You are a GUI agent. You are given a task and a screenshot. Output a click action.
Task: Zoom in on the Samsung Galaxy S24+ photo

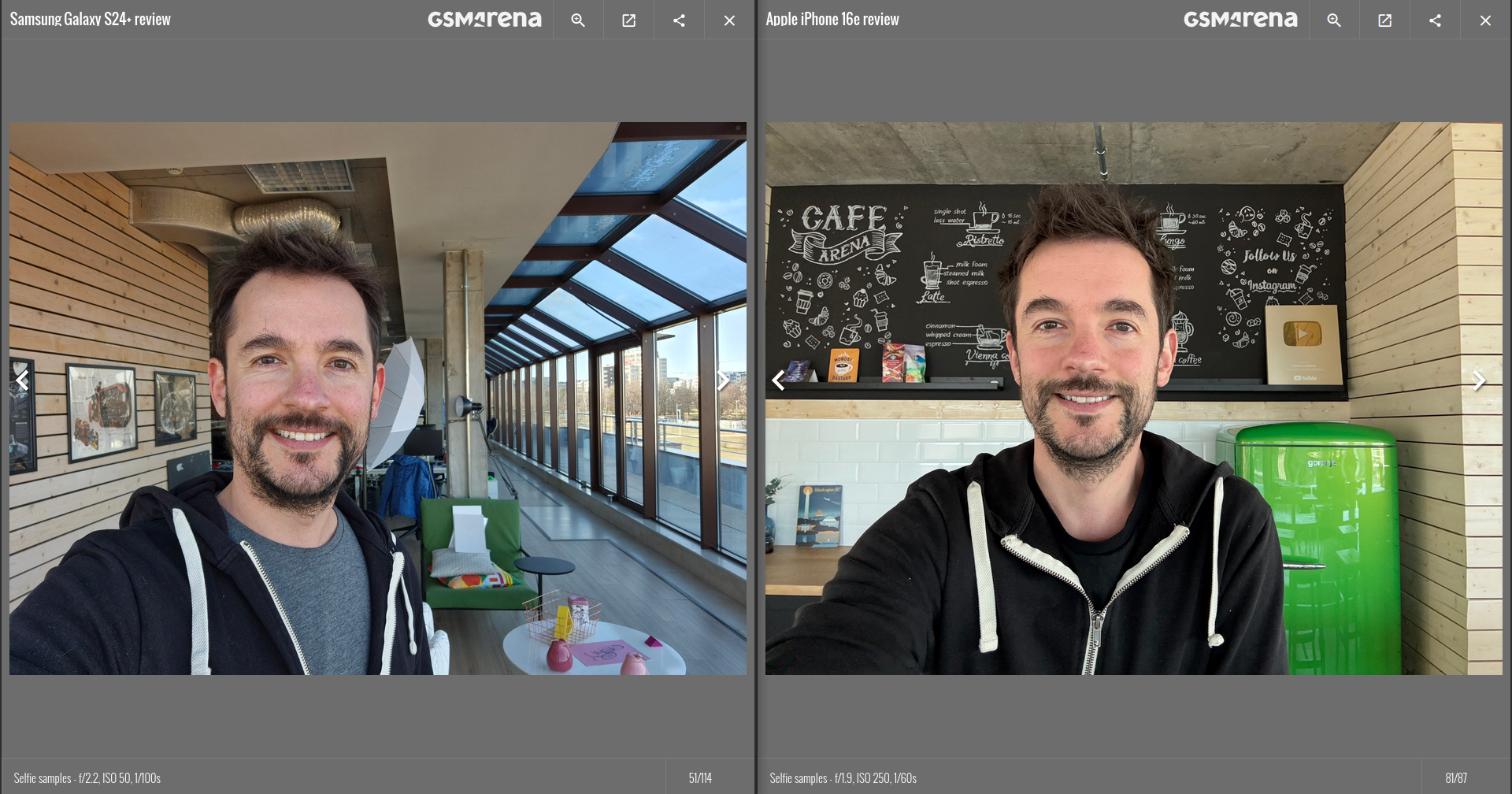(578, 20)
